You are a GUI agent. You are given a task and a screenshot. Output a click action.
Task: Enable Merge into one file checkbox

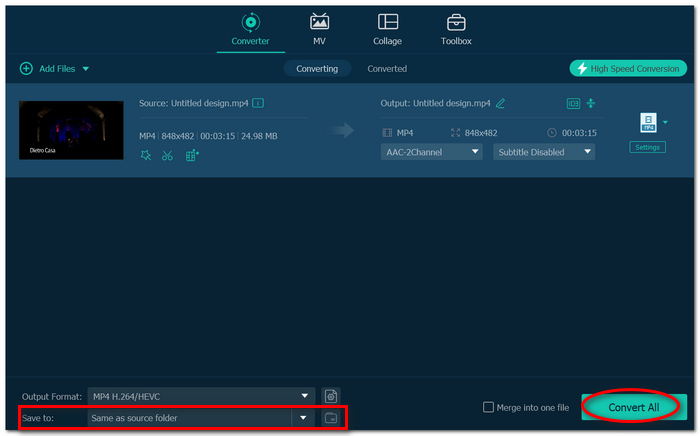(x=488, y=407)
